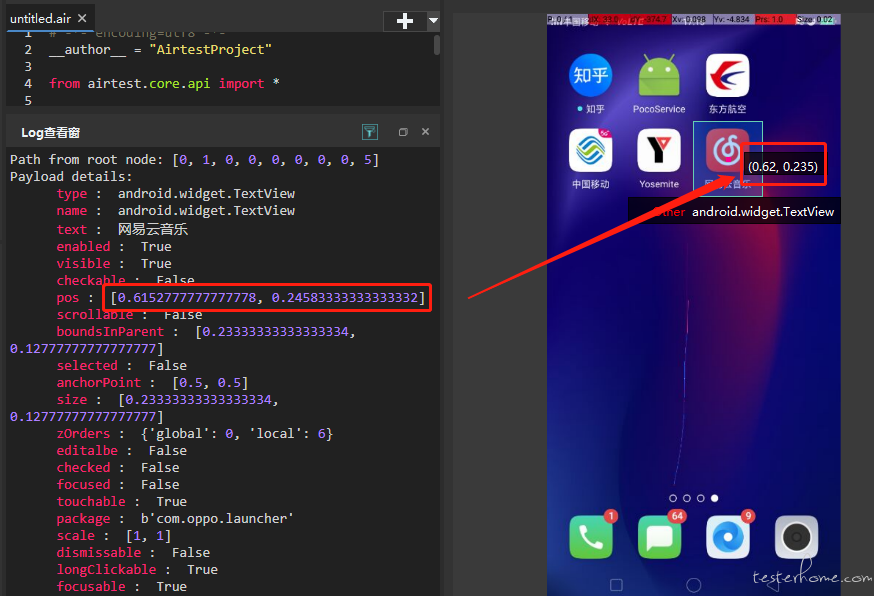The height and width of the screenshot is (596, 874).
Task: Select the NetEase Cloud Music icon
Action: [726, 151]
